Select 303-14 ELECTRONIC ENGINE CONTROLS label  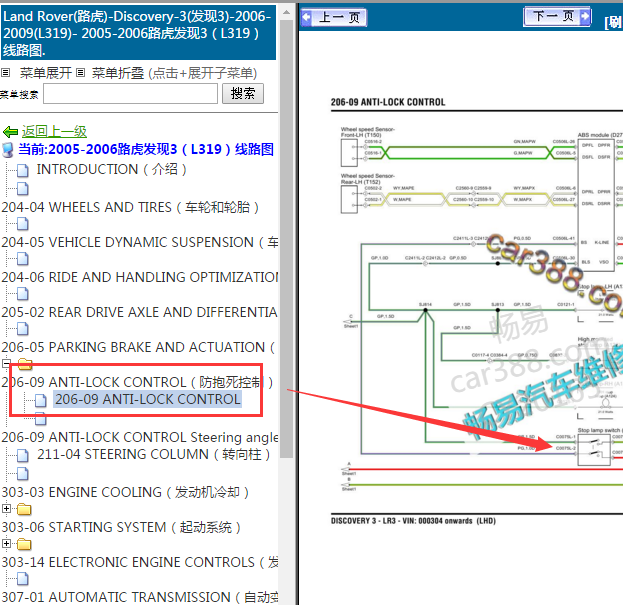tap(139, 562)
